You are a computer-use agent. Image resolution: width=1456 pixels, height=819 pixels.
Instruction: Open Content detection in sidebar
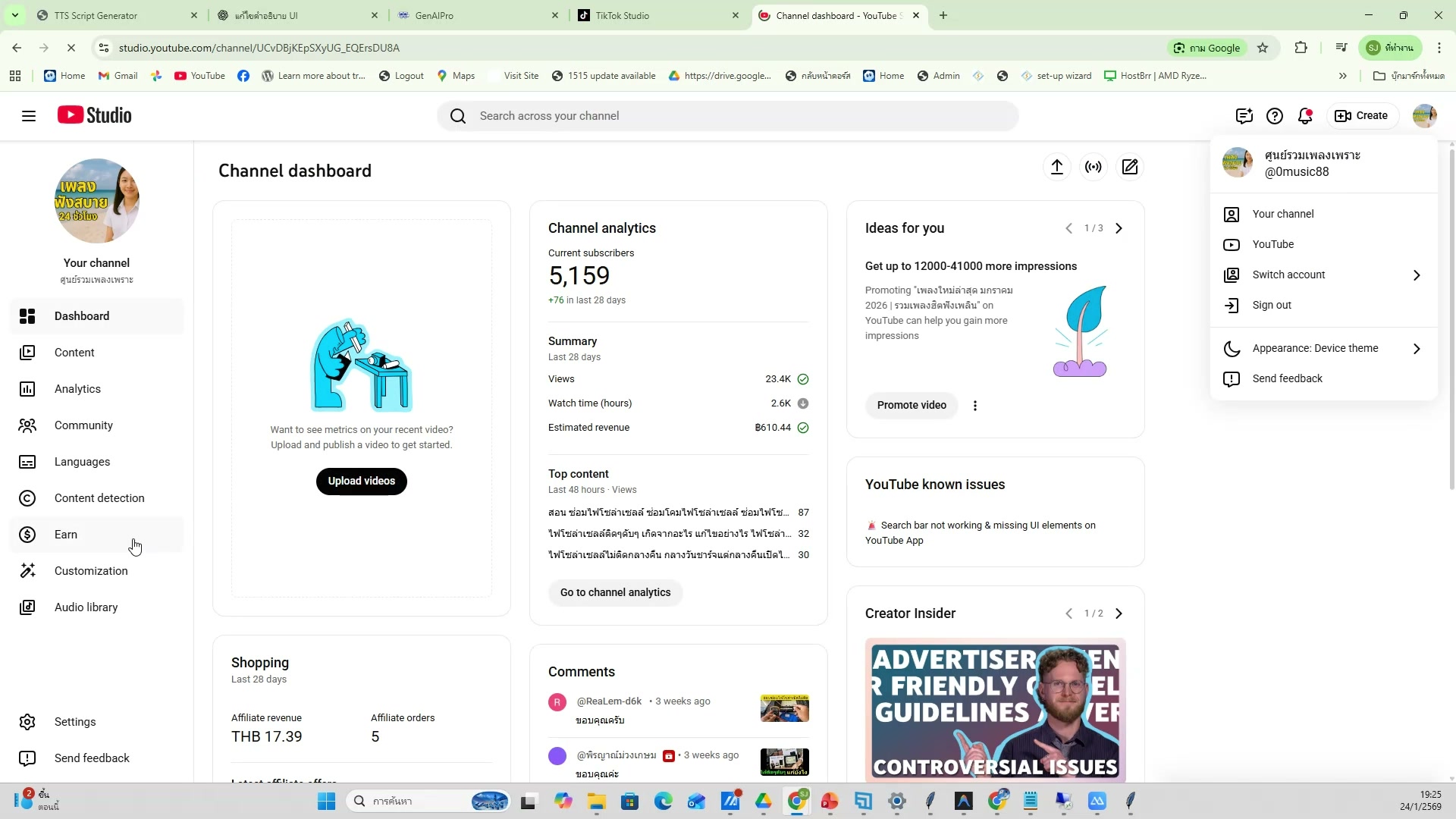click(x=99, y=498)
